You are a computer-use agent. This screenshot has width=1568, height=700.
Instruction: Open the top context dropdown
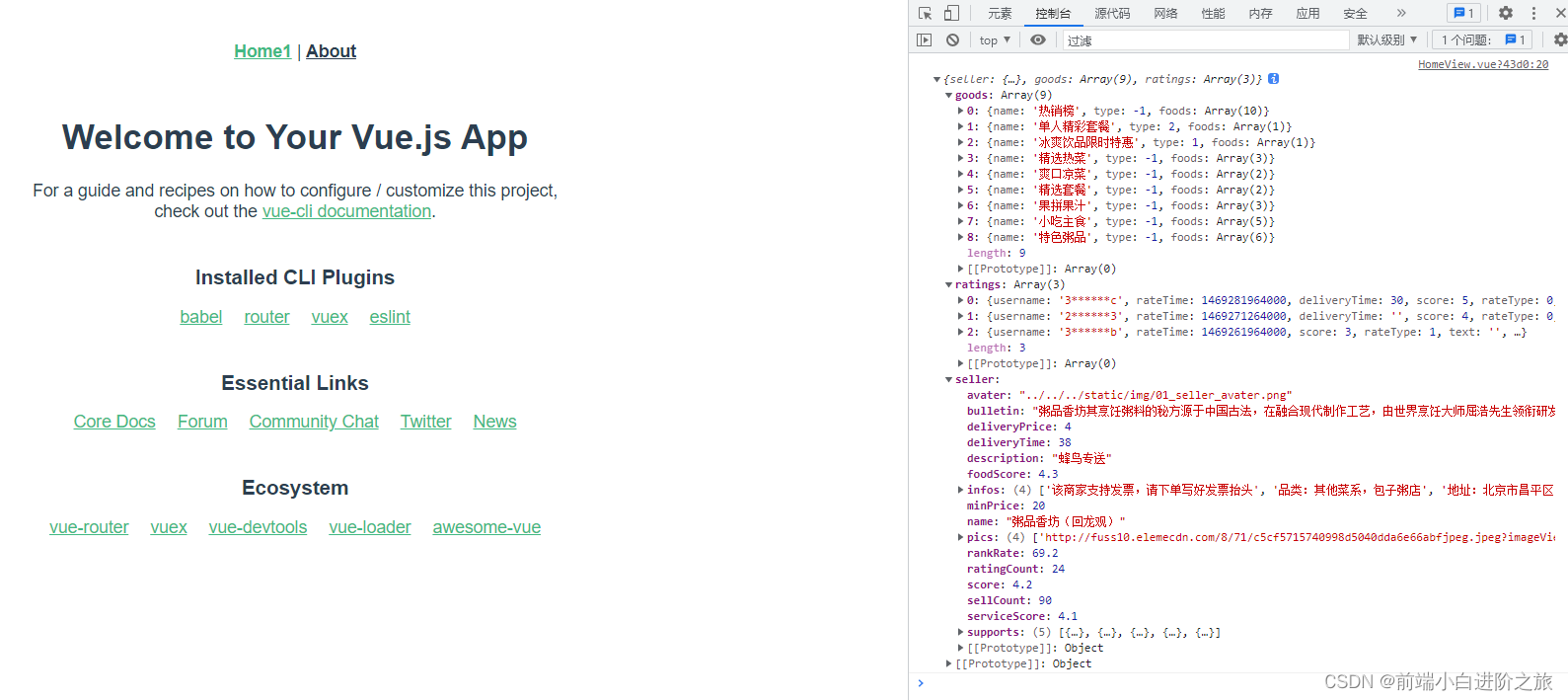point(995,39)
